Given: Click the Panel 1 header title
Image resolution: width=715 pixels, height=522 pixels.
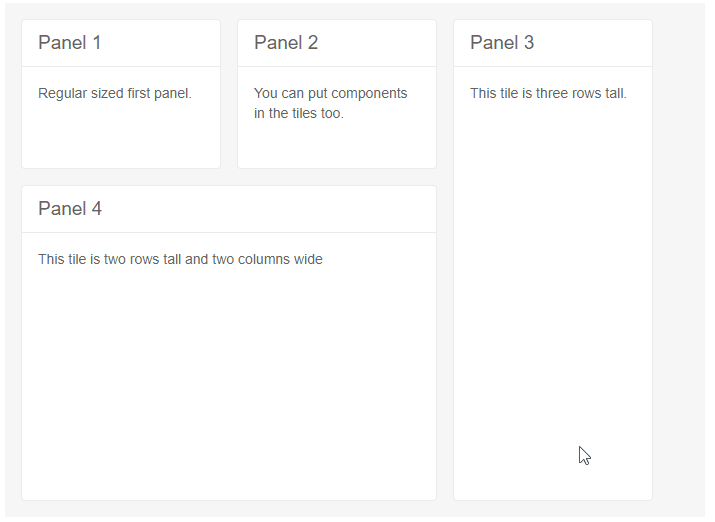Looking at the screenshot, I should coord(69,43).
